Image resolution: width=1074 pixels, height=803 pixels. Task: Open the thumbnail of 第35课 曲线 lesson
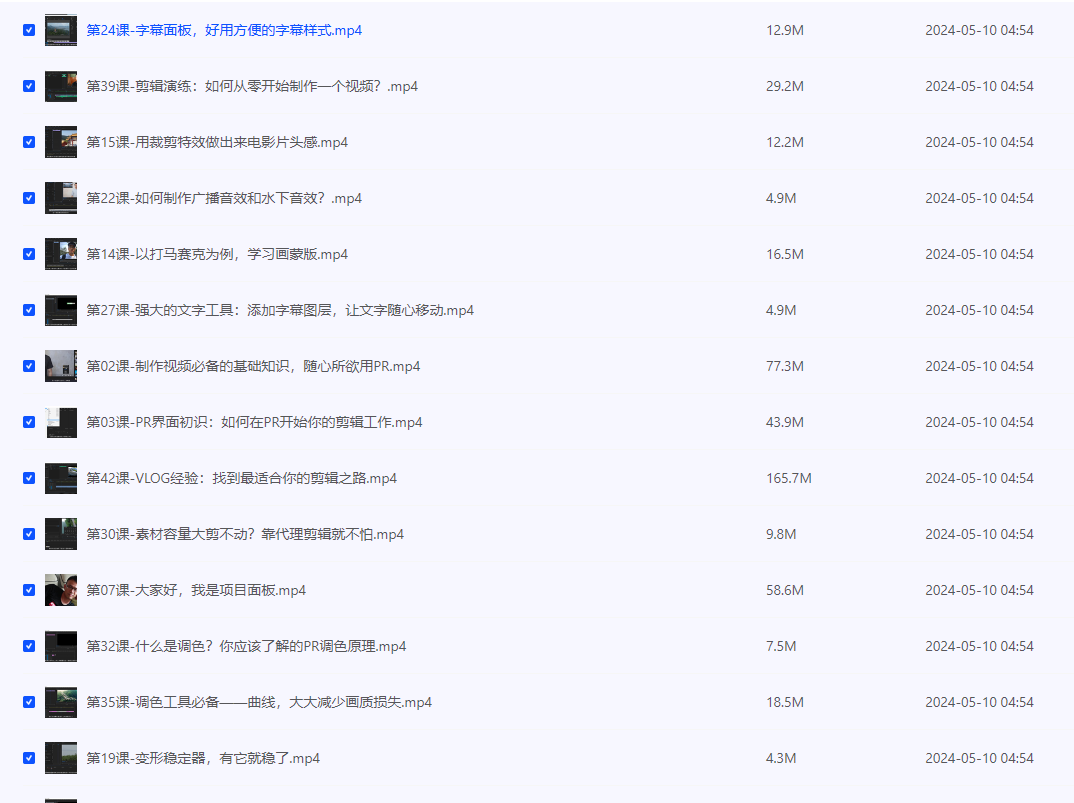[x=60, y=702]
